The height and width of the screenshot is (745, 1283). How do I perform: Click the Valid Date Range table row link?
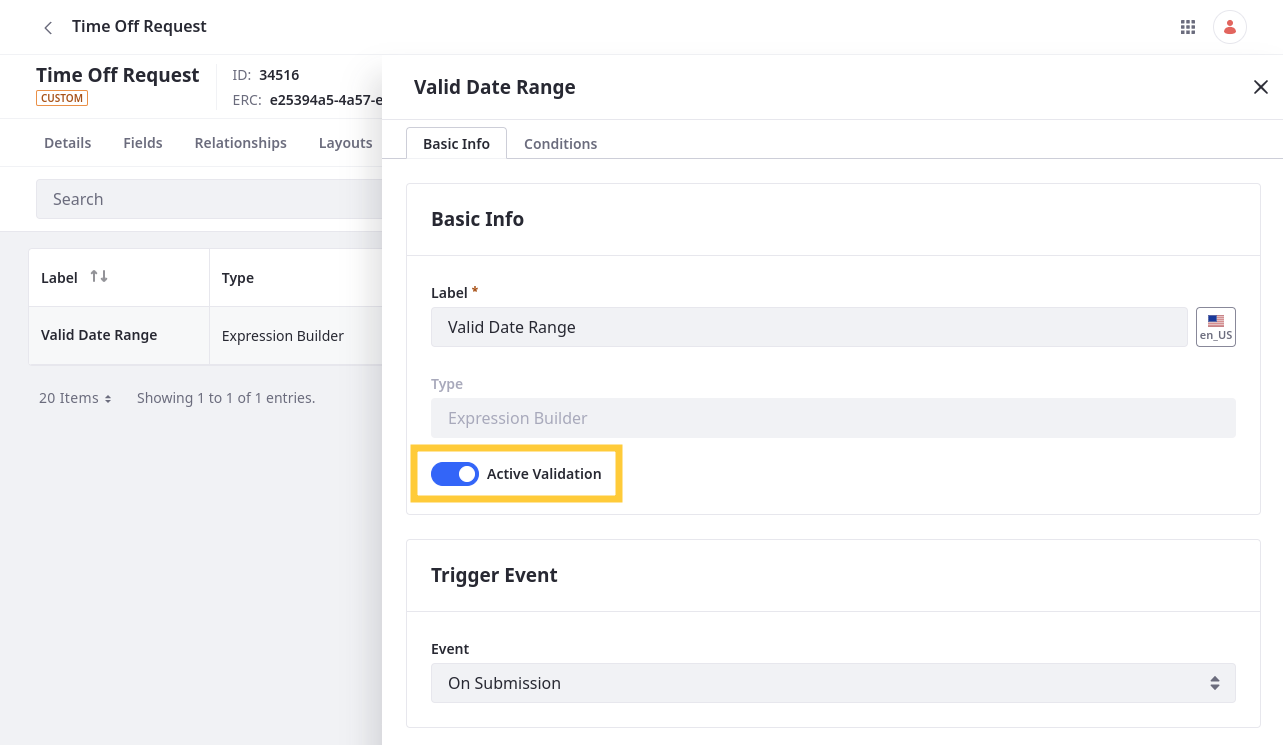(99, 335)
